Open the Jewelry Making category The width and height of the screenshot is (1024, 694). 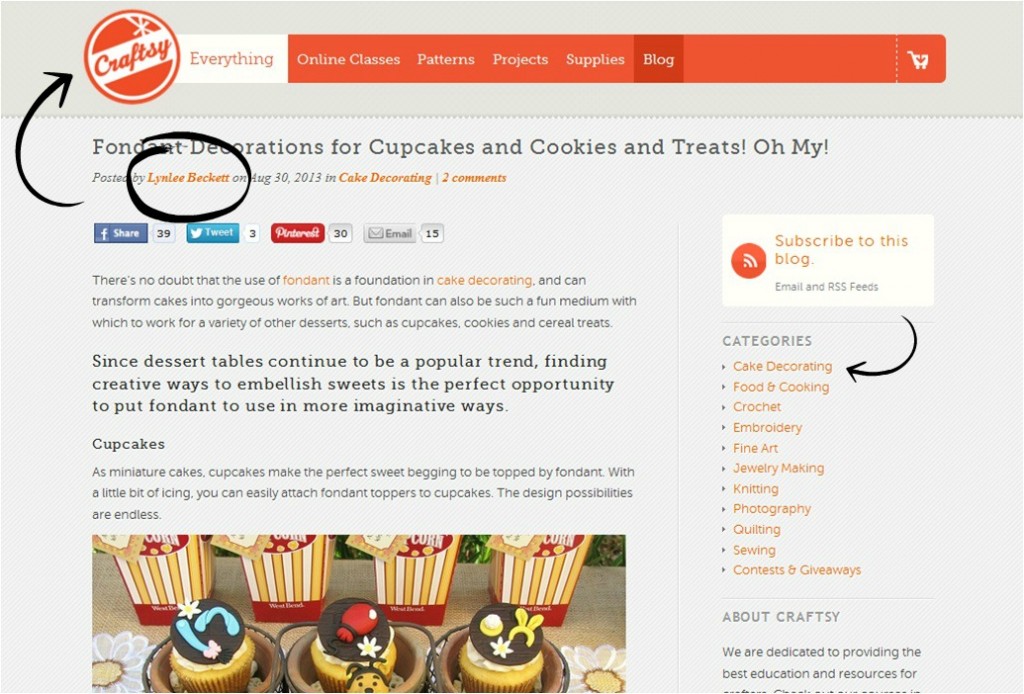click(778, 468)
